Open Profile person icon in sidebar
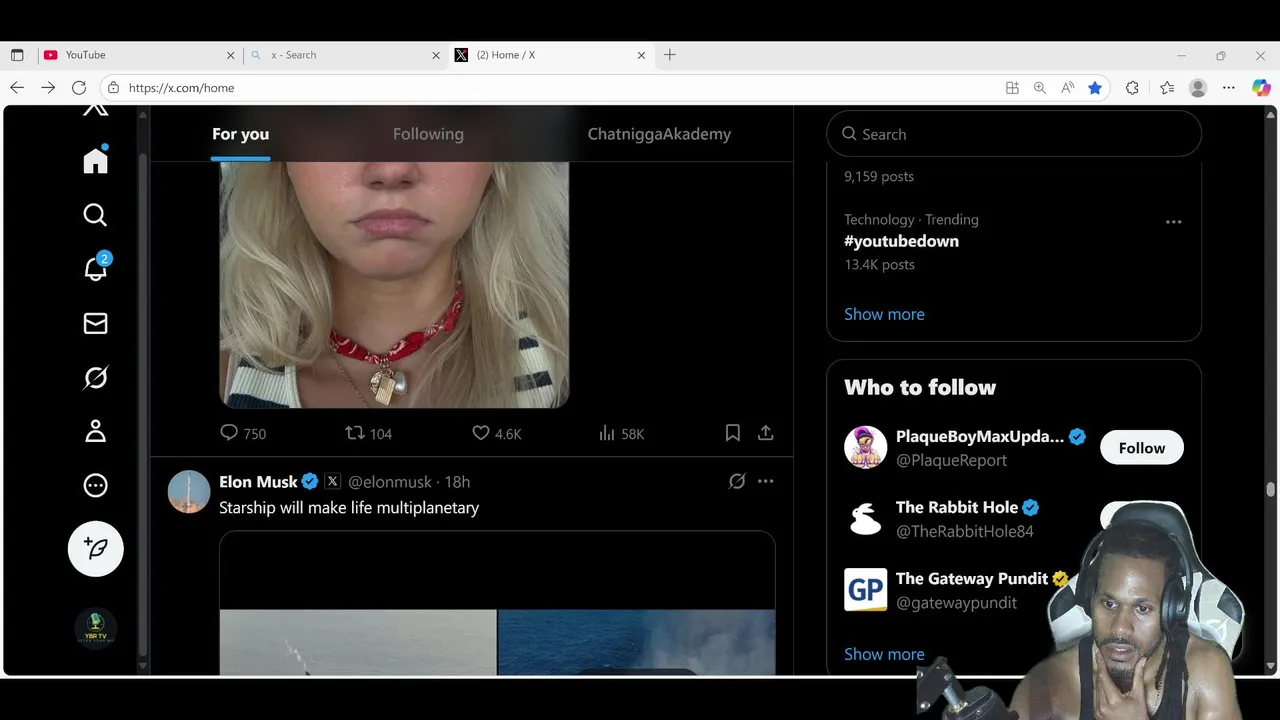Screen dimensions: 1280x720 pos(95,431)
